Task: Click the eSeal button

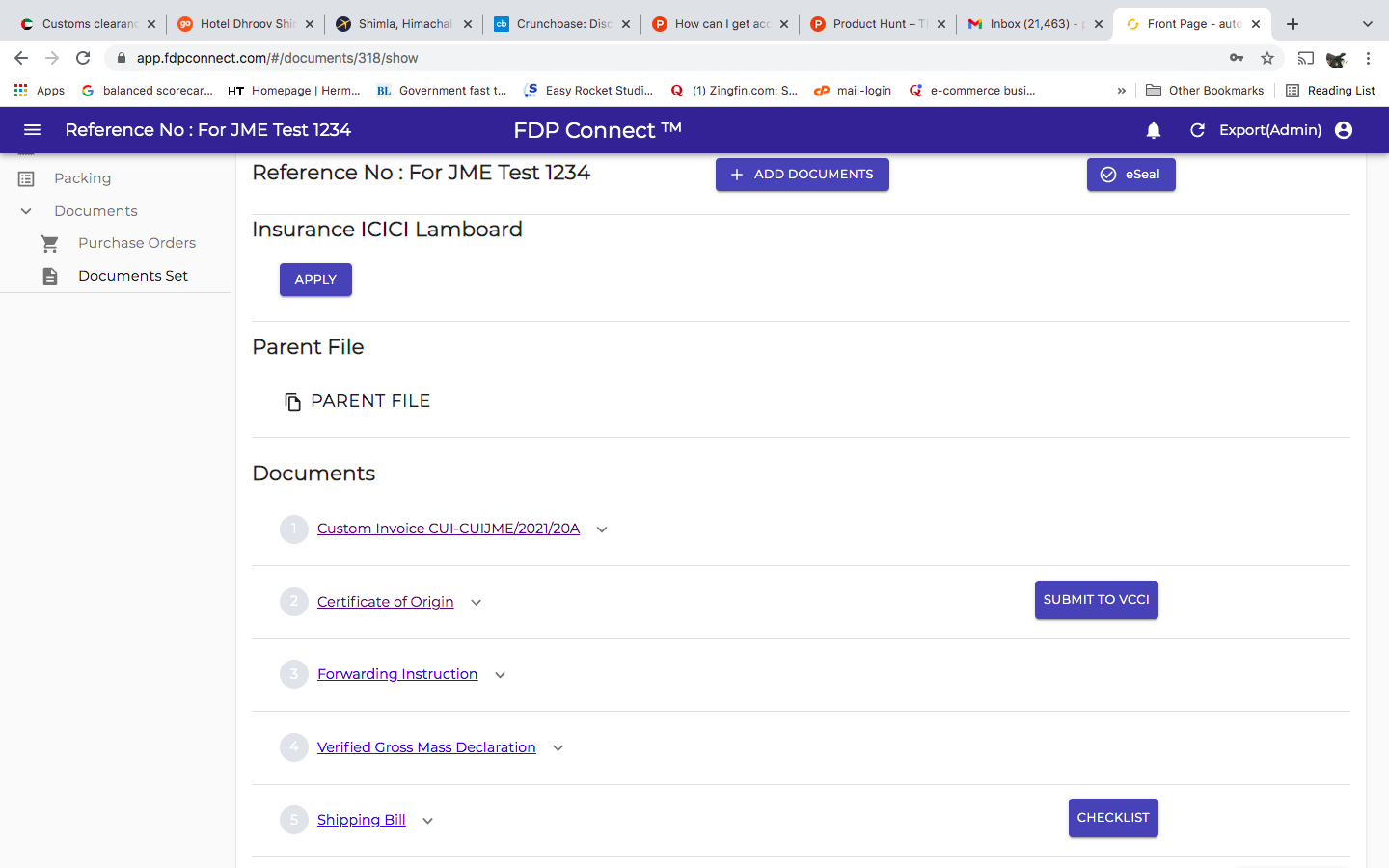Action: 1131,175
